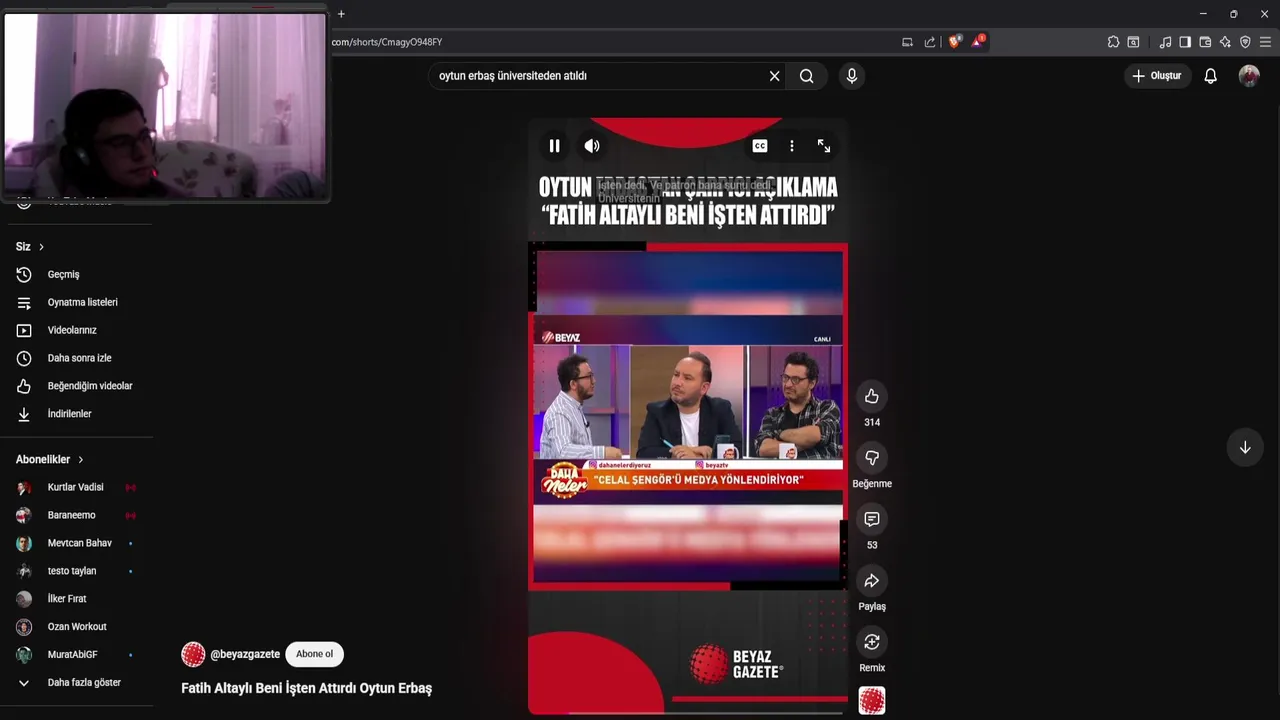
Task: Click the tab search icon in browser toolbar
Action: (1133, 42)
